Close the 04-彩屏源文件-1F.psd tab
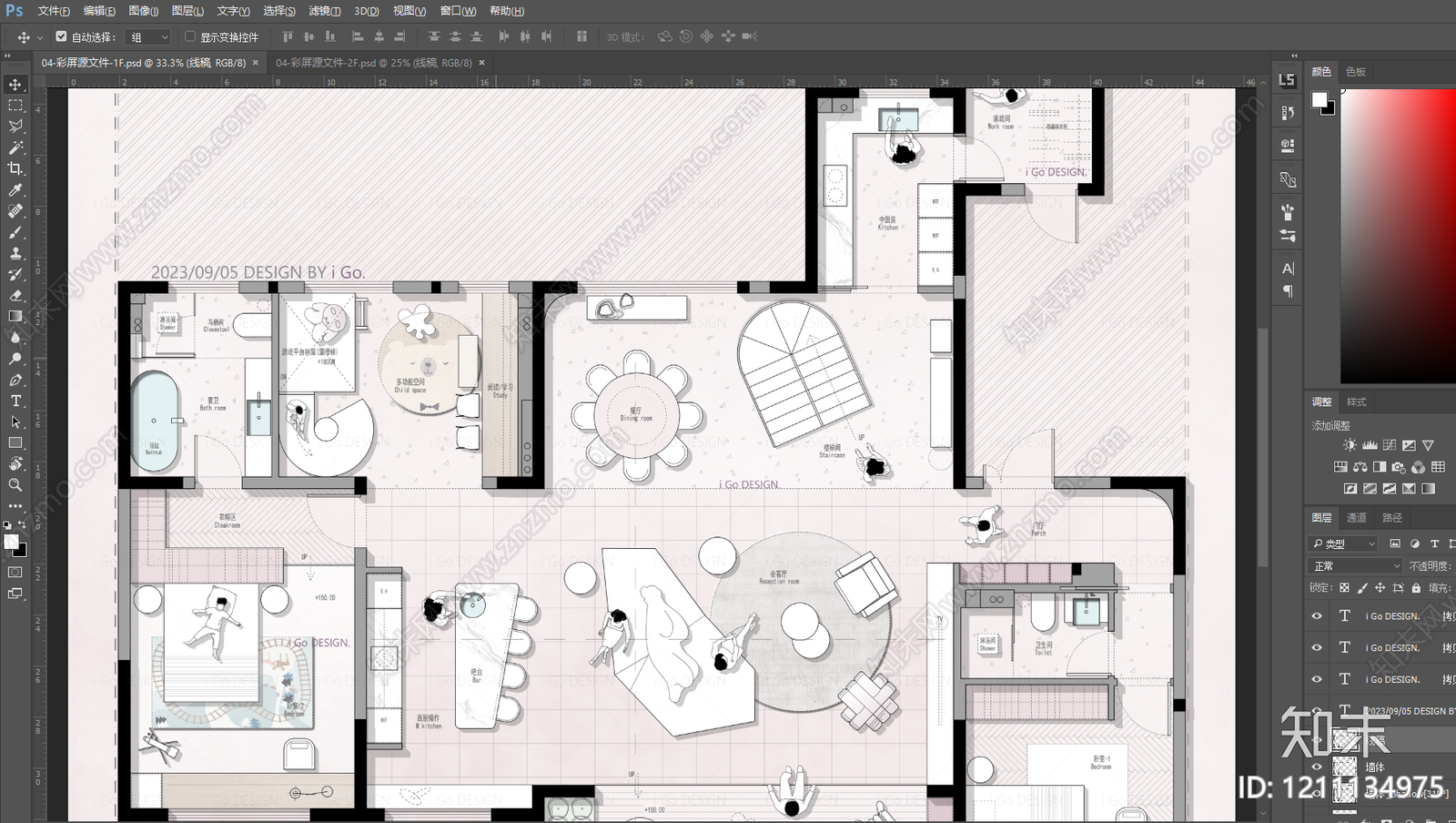The height and width of the screenshot is (823, 1456). (x=256, y=63)
